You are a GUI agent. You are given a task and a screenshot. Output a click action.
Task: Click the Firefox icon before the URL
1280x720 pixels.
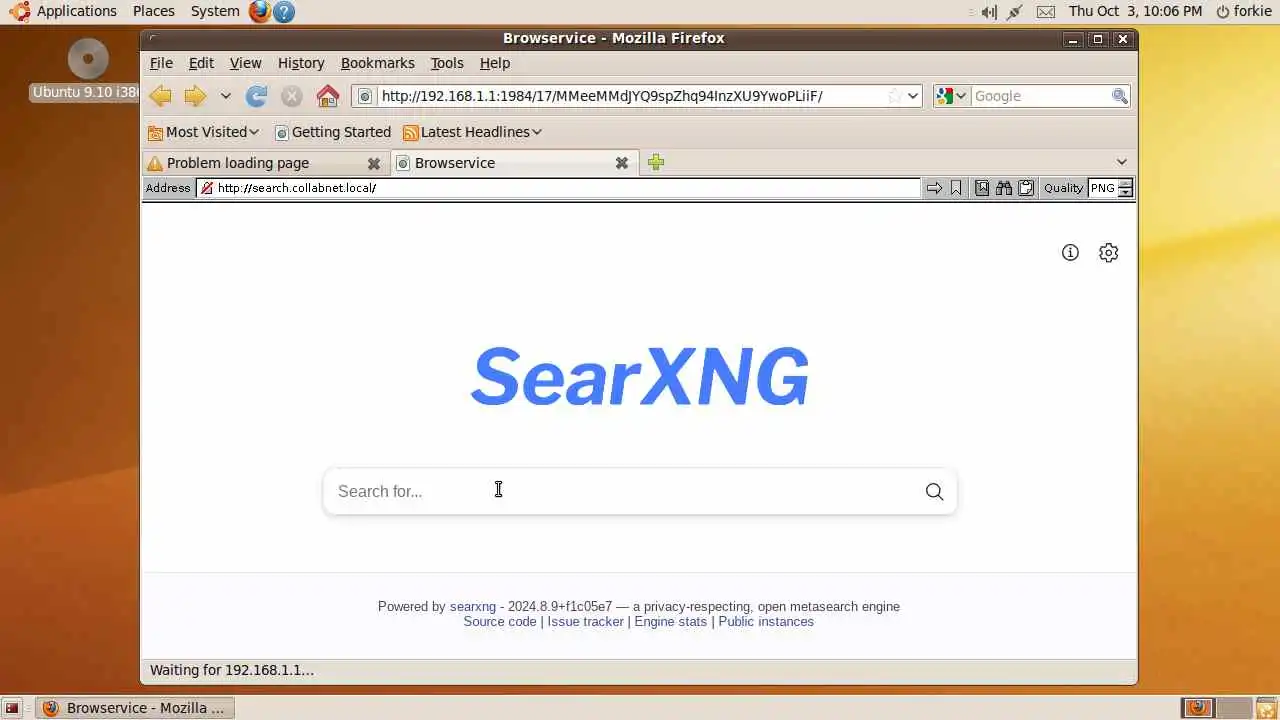[x=365, y=96]
